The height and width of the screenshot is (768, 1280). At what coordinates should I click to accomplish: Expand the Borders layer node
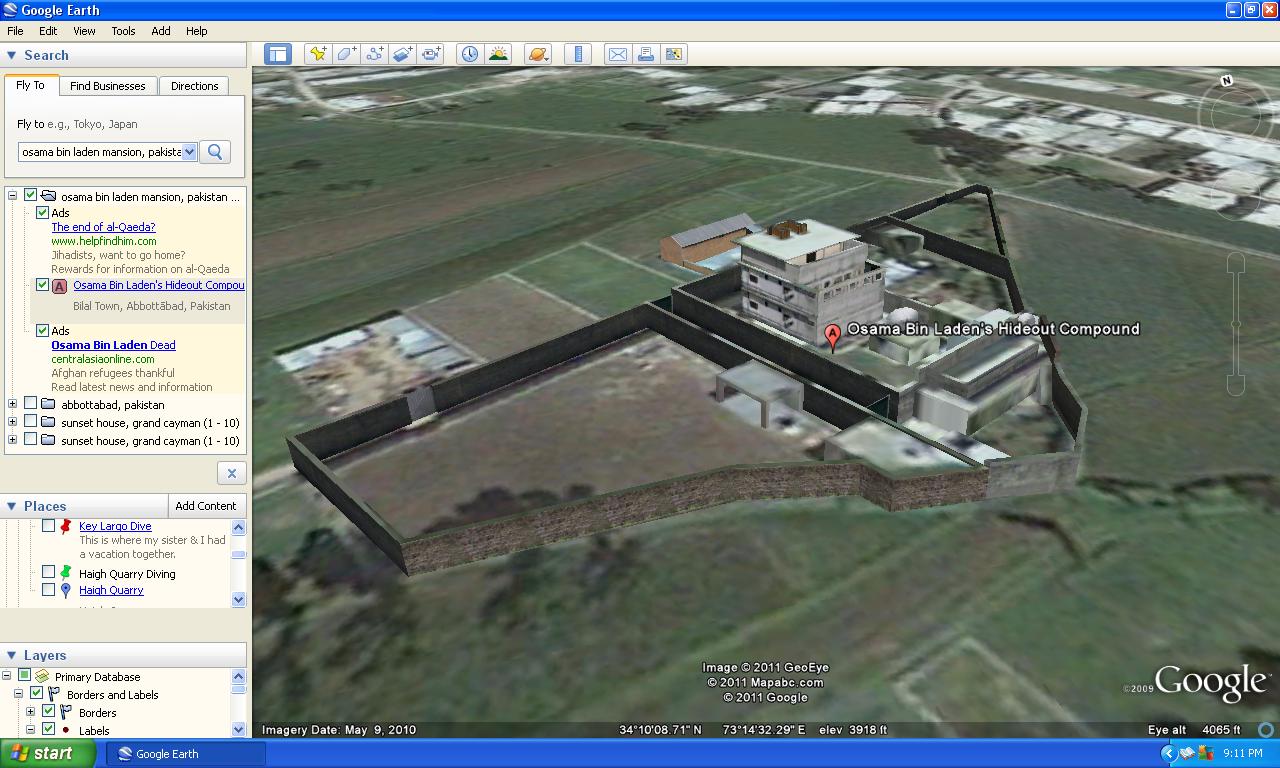[31, 713]
